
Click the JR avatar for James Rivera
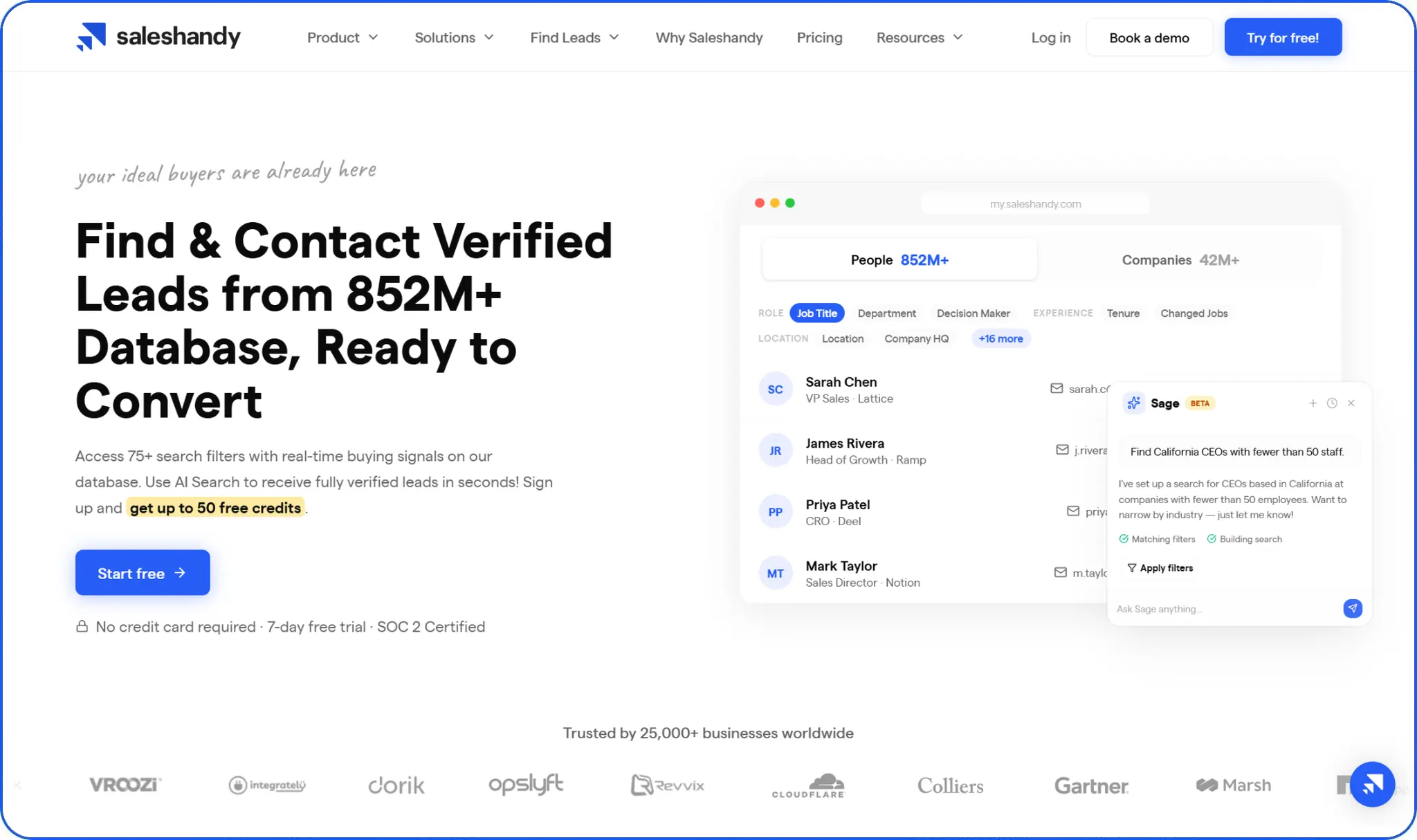pos(775,450)
